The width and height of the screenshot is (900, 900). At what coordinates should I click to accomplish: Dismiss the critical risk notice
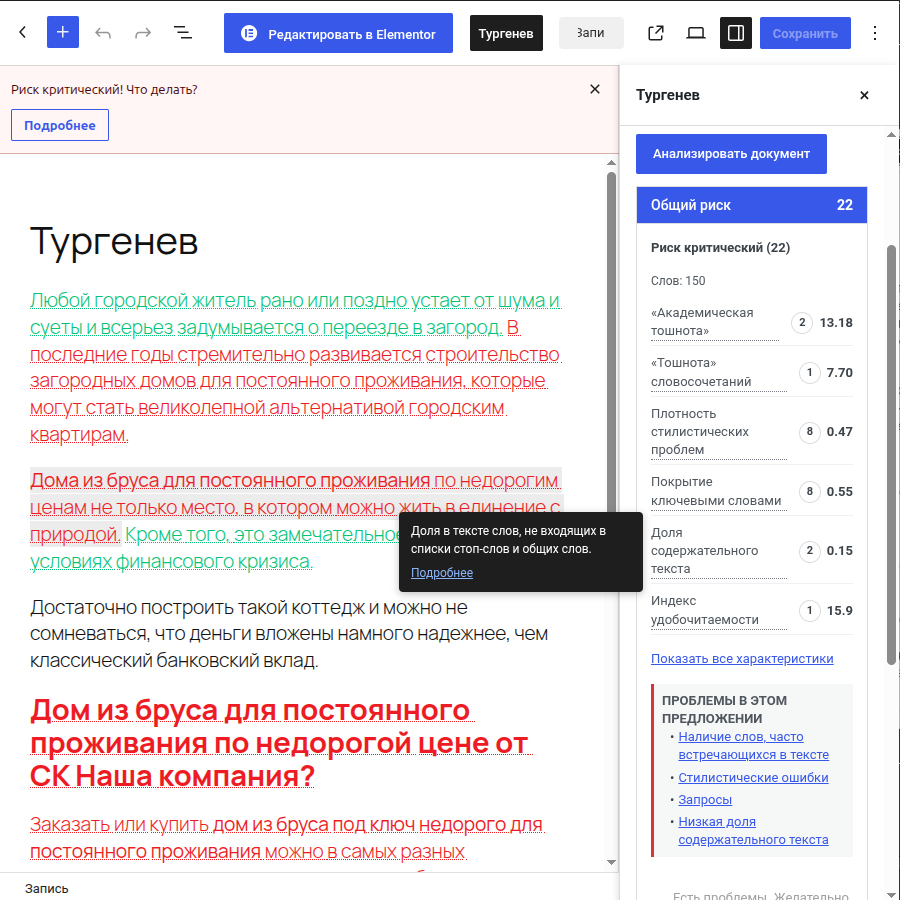tap(595, 89)
